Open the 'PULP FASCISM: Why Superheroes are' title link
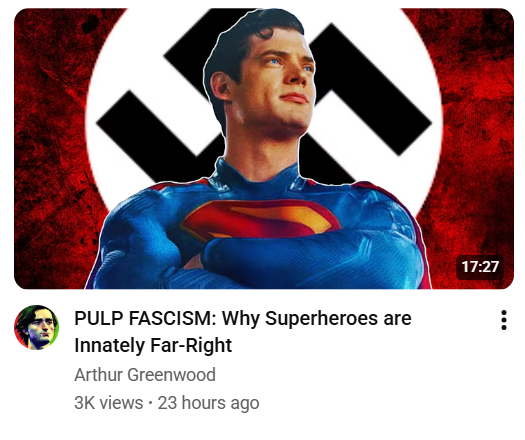 click(243, 318)
